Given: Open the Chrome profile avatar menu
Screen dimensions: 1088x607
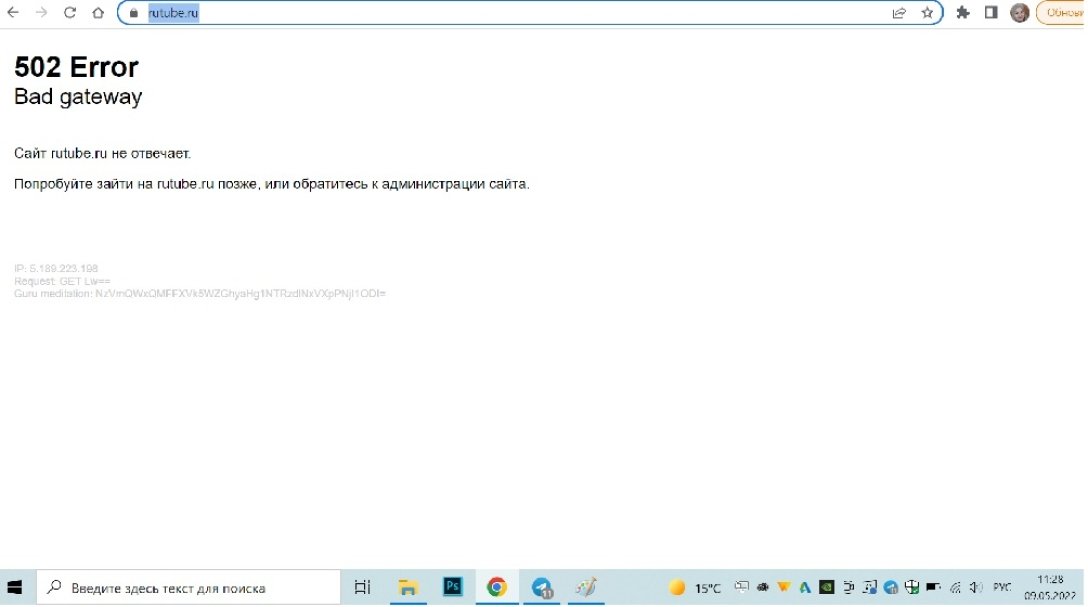Looking at the screenshot, I should pos(1019,13).
